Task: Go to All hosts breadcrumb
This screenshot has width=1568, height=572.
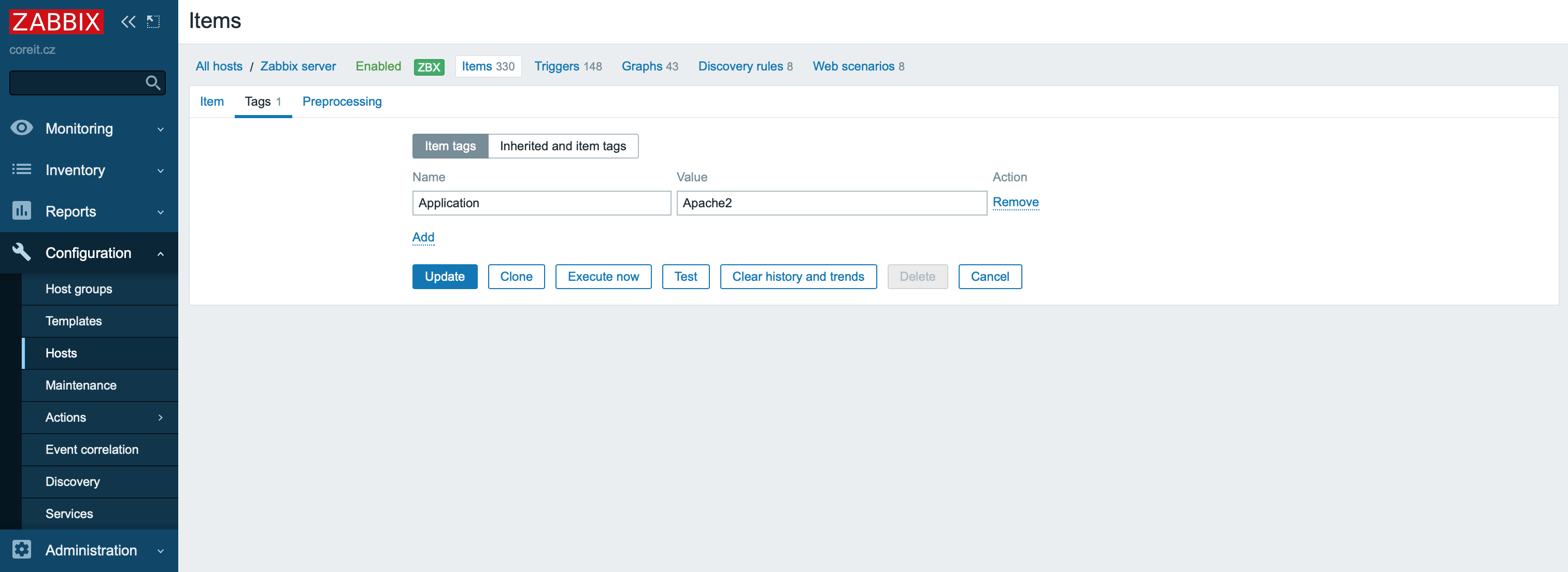Action: [219, 66]
